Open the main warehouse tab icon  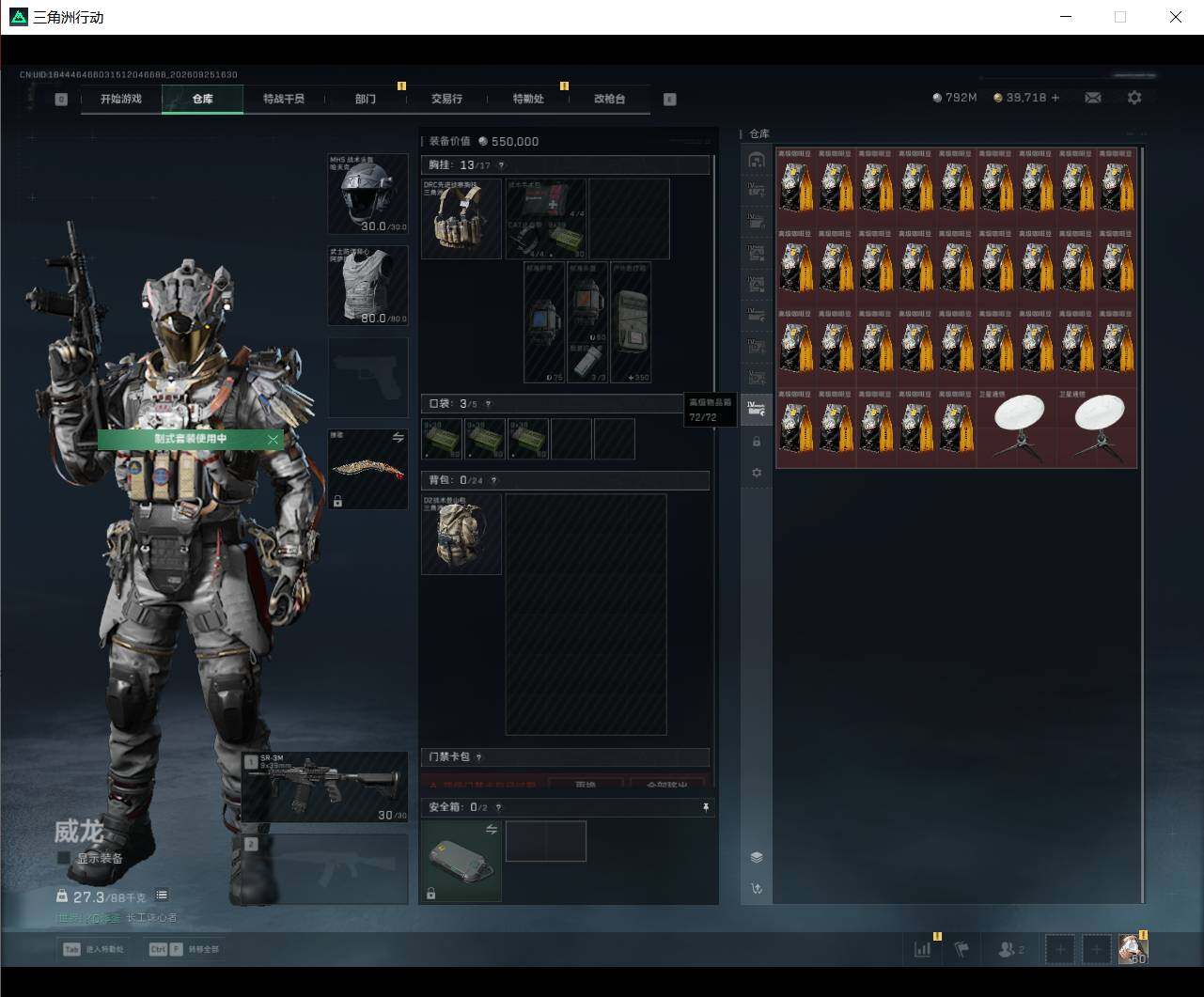click(x=757, y=160)
